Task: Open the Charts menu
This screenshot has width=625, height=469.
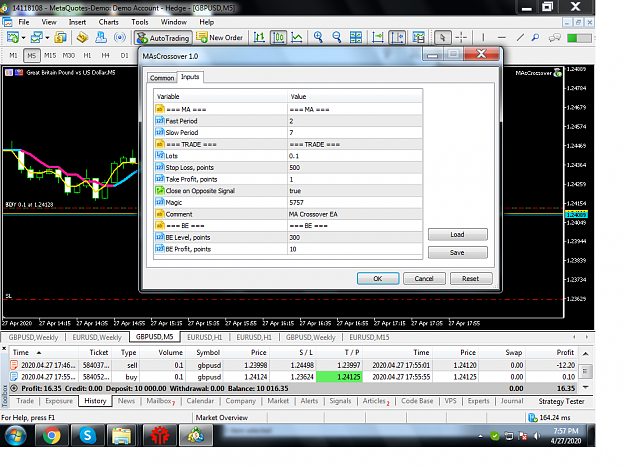Action: click(108, 22)
